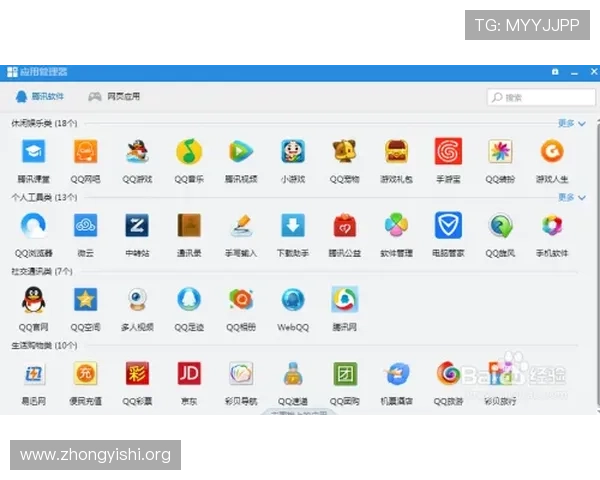Click the 休闲娱乐类 (18个) section heading
The height and width of the screenshot is (480, 600).
[44, 123]
